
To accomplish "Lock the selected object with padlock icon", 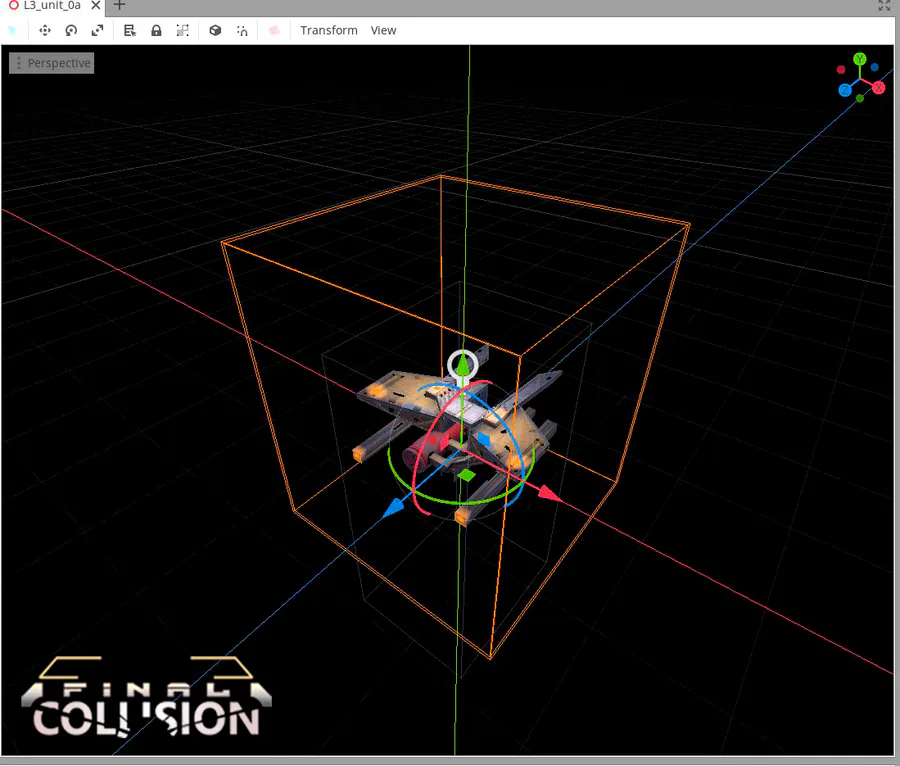I will point(156,30).
